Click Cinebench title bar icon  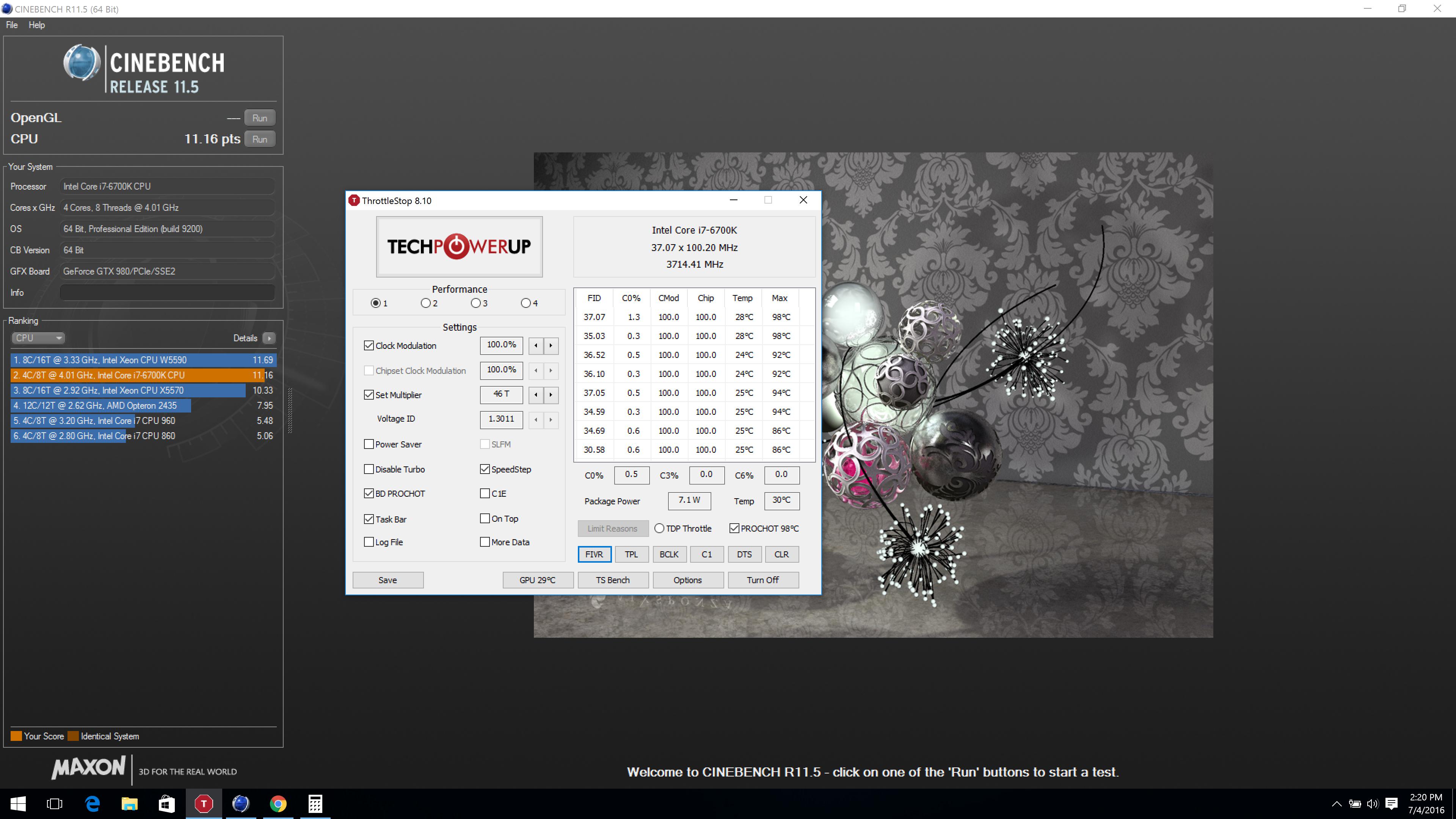7,9
